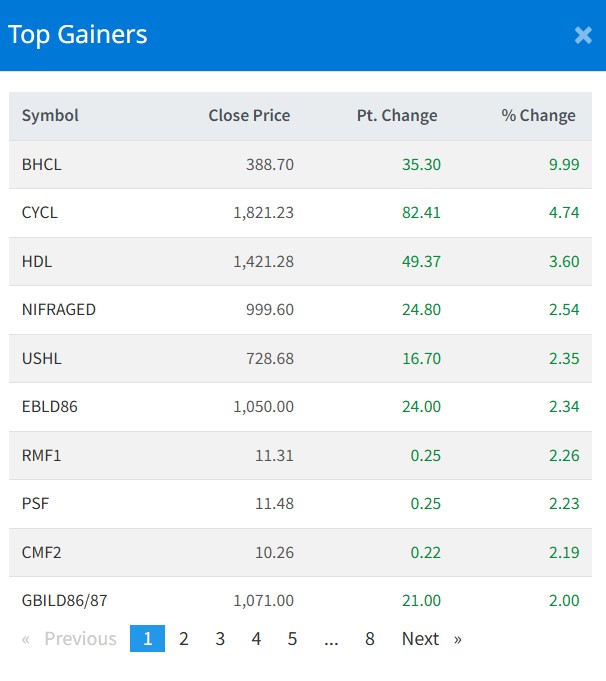Screen dimensions: 606x681
Task: Open pagination page 4
Action: tap(256, 638)
